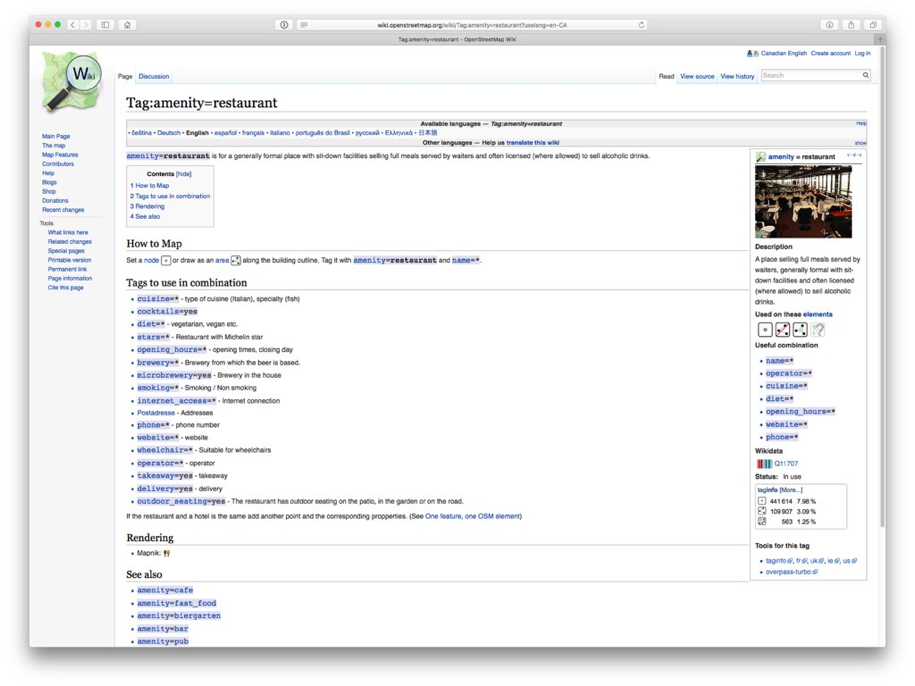Click translate this wiki link
This screenshot has width=915, height=686.
[533, 143]
